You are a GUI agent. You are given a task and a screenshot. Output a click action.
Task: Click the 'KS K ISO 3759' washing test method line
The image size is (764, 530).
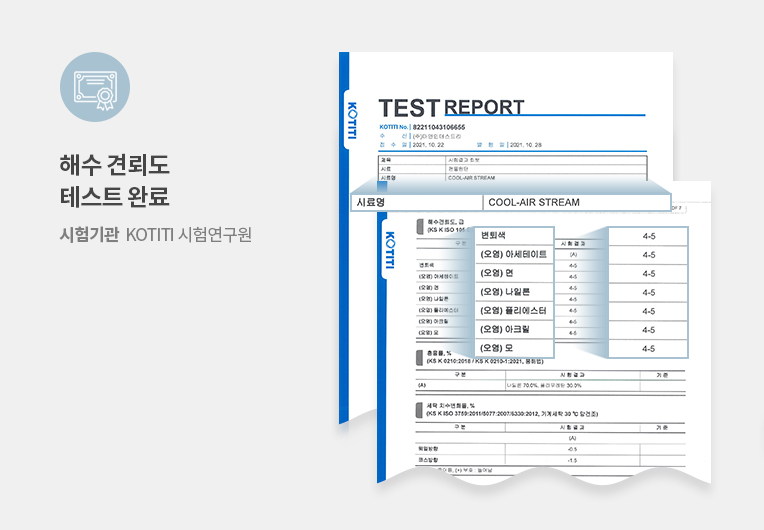coord(512,414)
